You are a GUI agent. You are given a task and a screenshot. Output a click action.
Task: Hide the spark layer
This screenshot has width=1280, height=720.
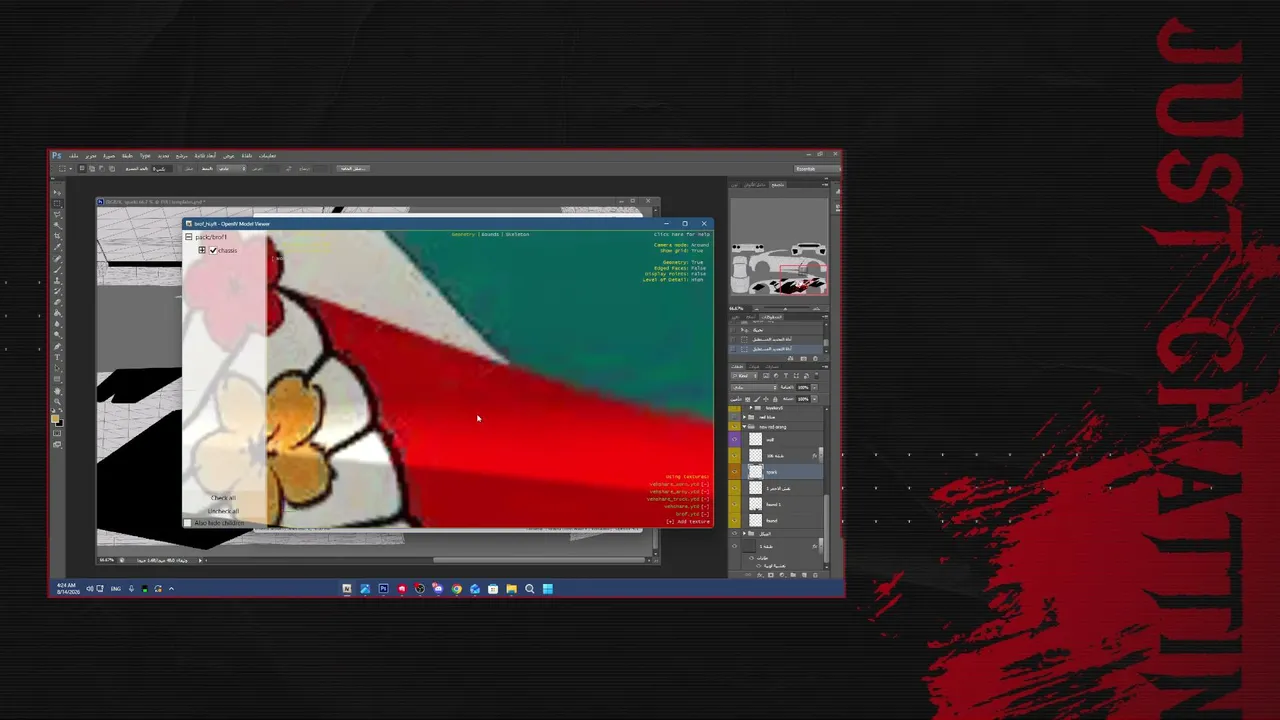click(735, 472)
